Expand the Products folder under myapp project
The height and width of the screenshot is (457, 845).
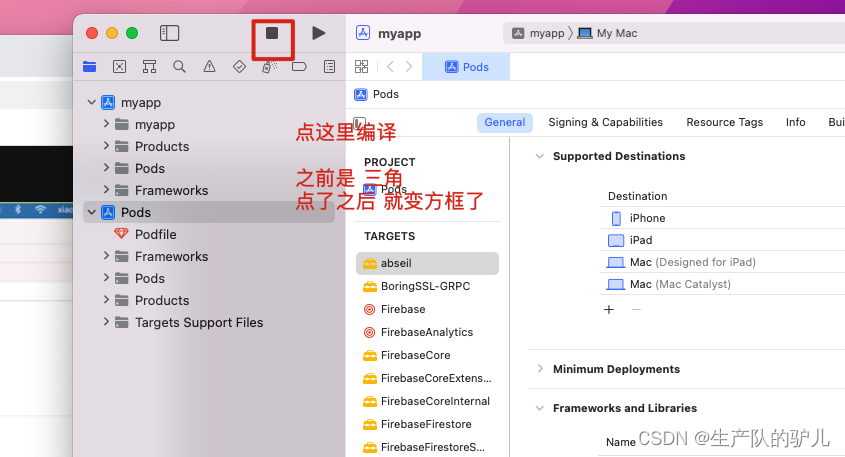106,147
